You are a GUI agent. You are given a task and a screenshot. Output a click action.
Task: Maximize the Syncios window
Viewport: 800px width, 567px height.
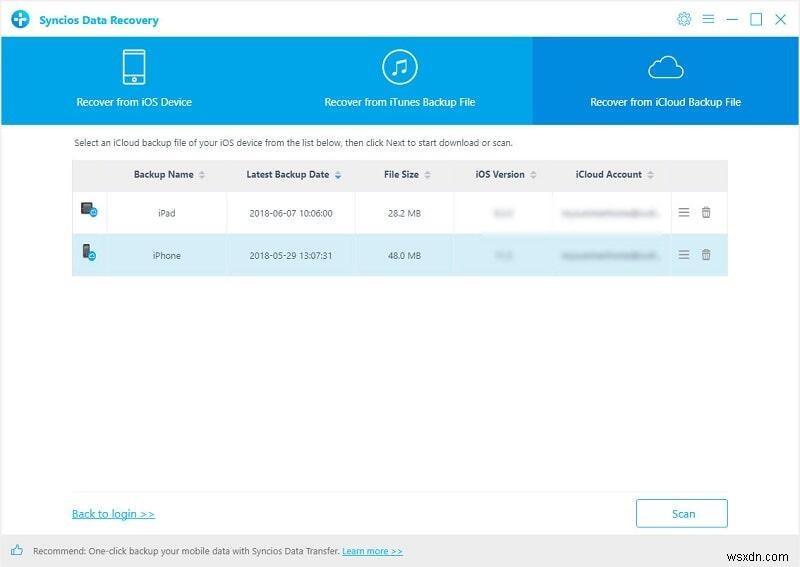click(756, 19)
